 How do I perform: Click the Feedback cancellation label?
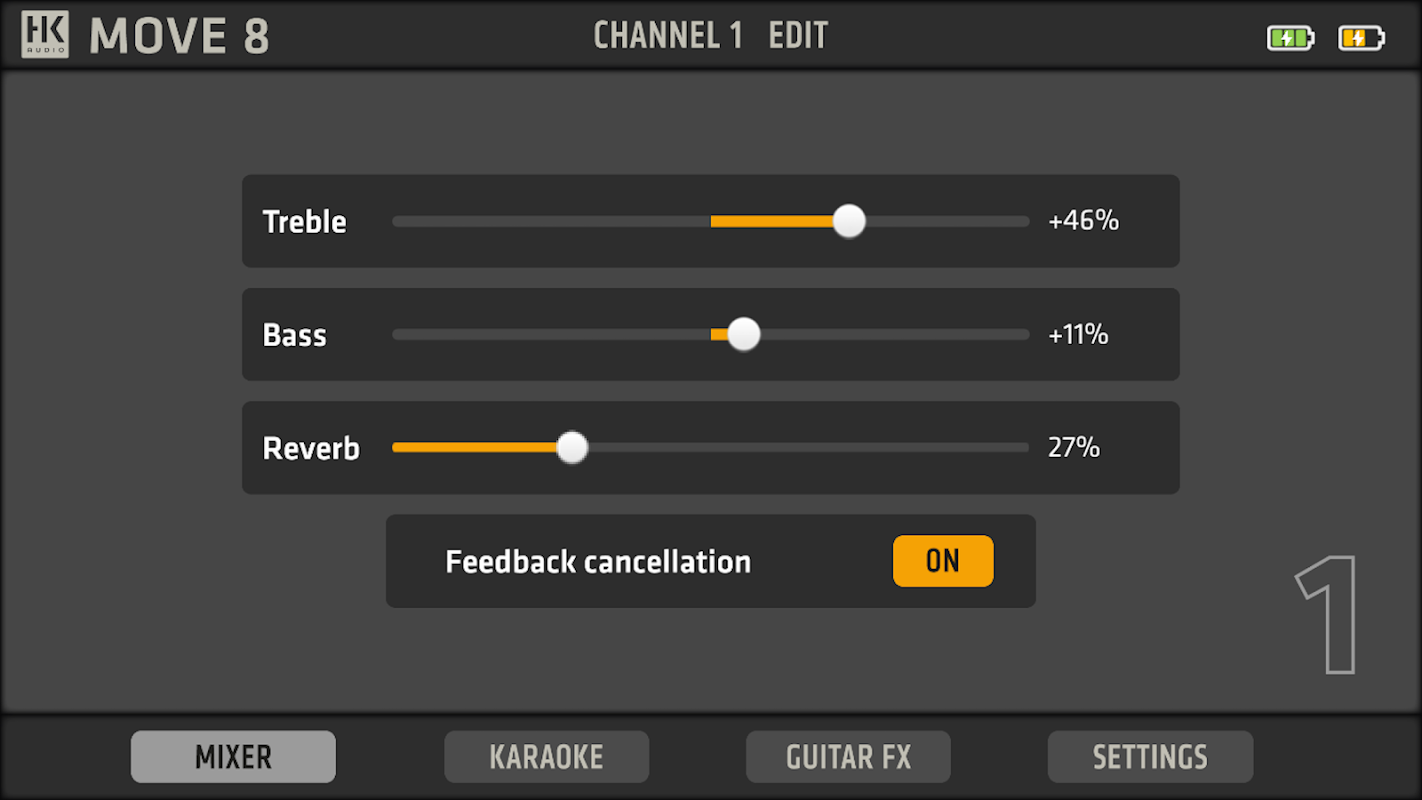click(x=598, y=562)
